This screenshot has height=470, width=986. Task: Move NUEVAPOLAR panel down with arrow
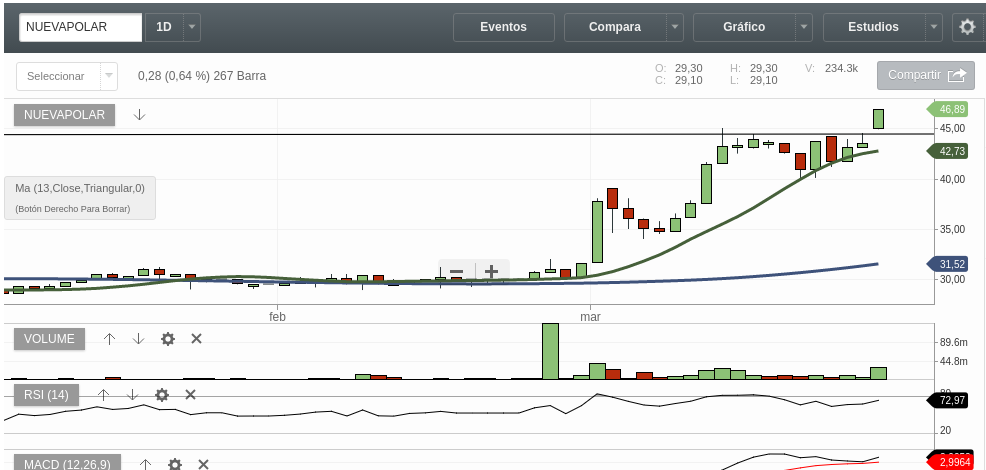(139, 115)
